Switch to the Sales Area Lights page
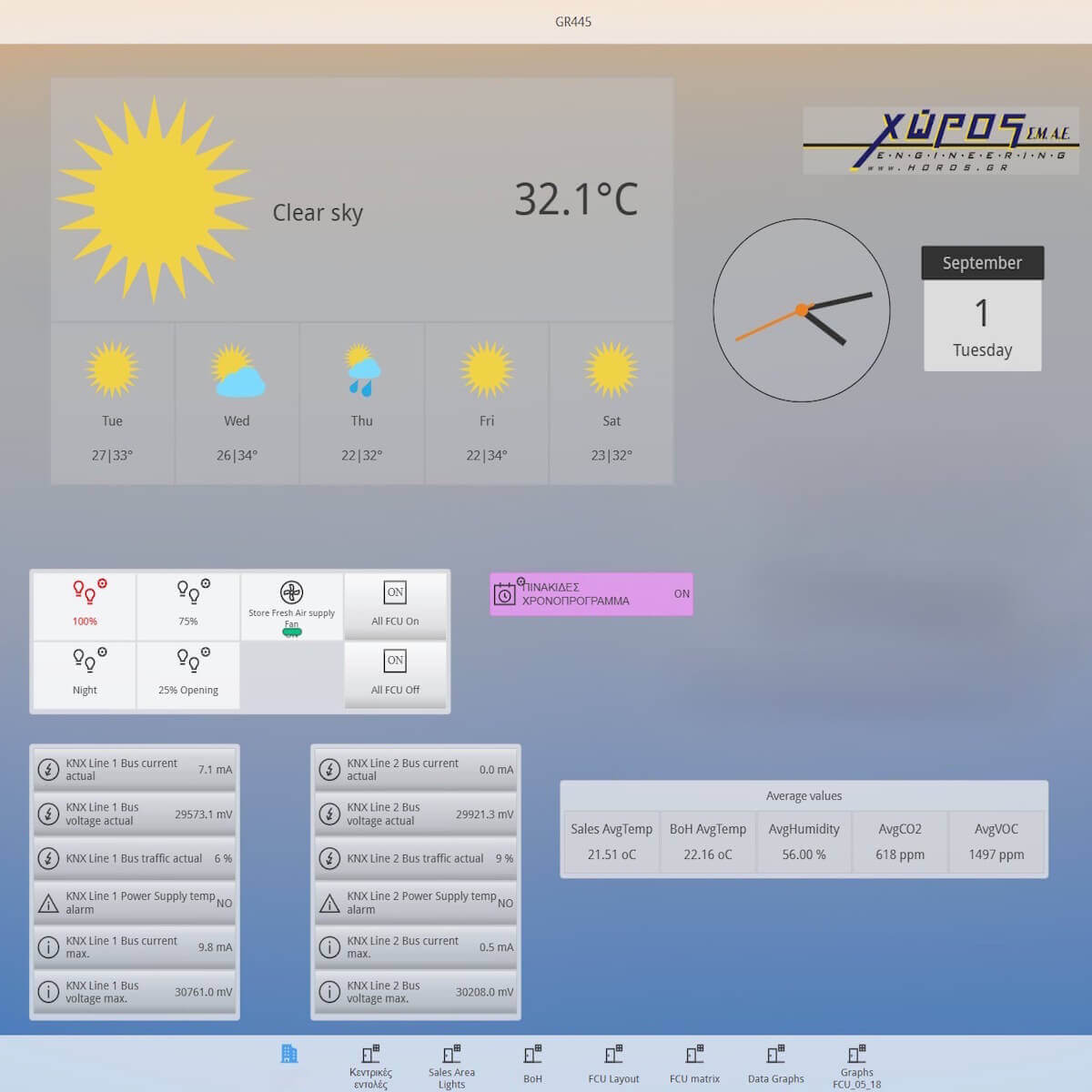 pyautogui.click(x=451, y=1067)
